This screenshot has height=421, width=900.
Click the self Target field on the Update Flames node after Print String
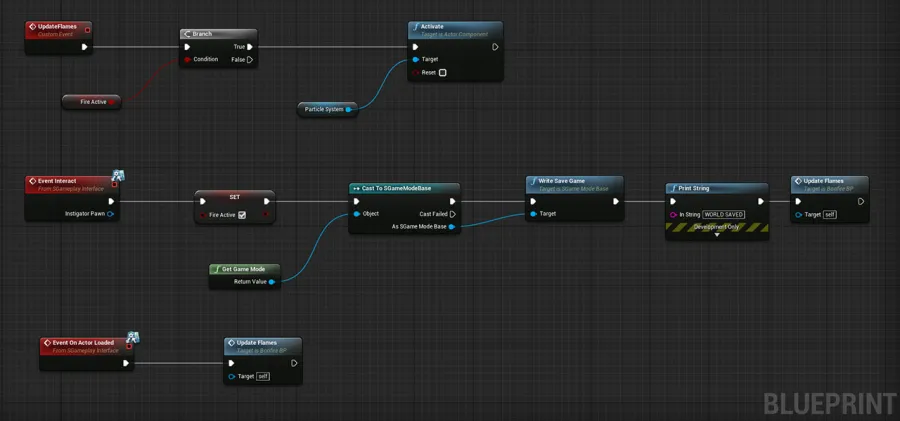(x=830, y=214)
